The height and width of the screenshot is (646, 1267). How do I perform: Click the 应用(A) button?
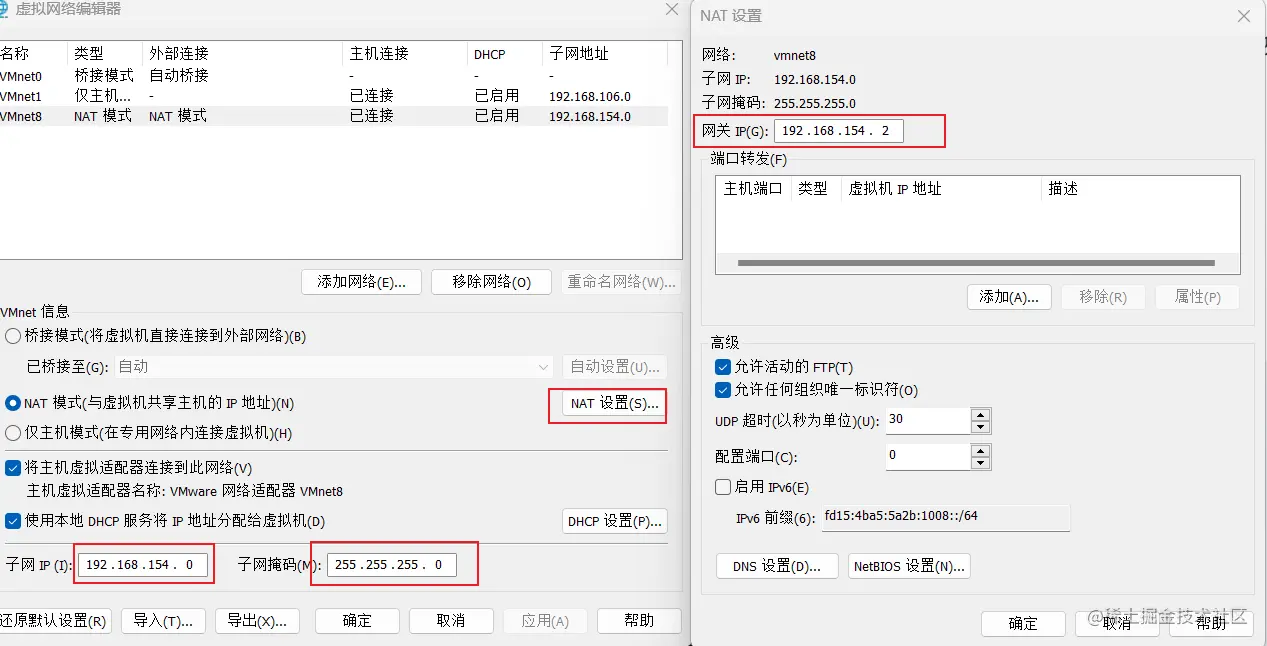(x=545, y=621)
